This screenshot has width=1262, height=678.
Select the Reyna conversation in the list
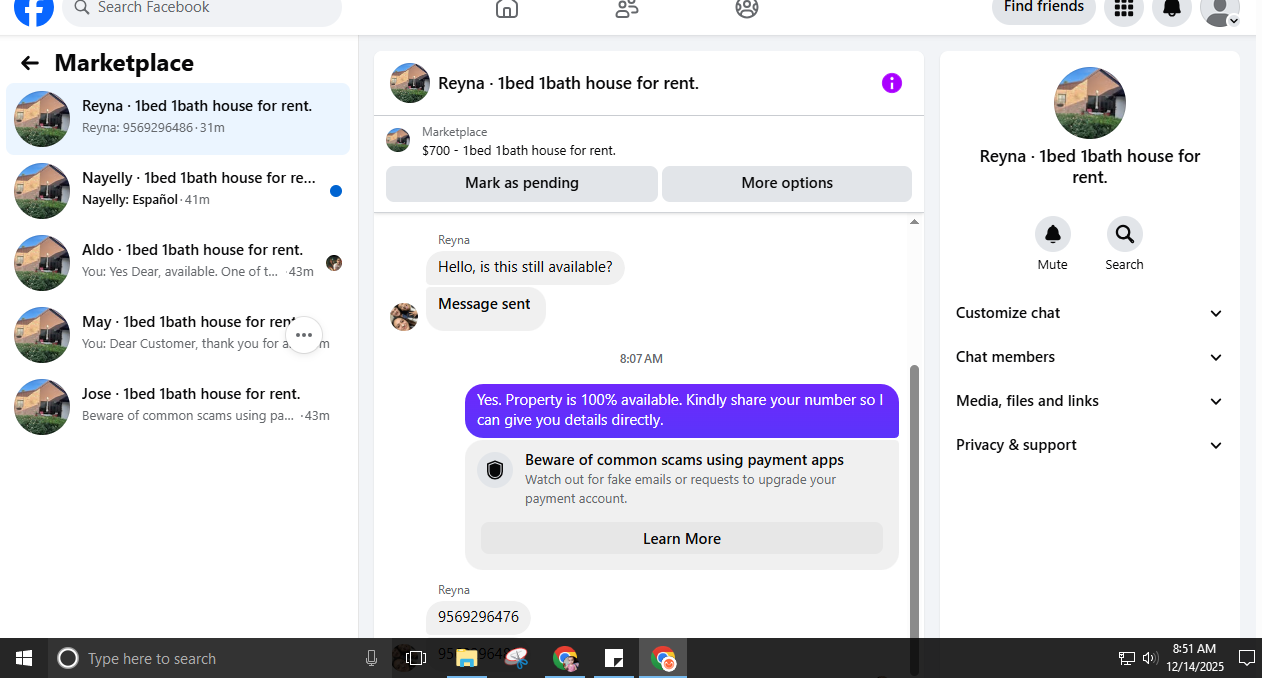178,119
